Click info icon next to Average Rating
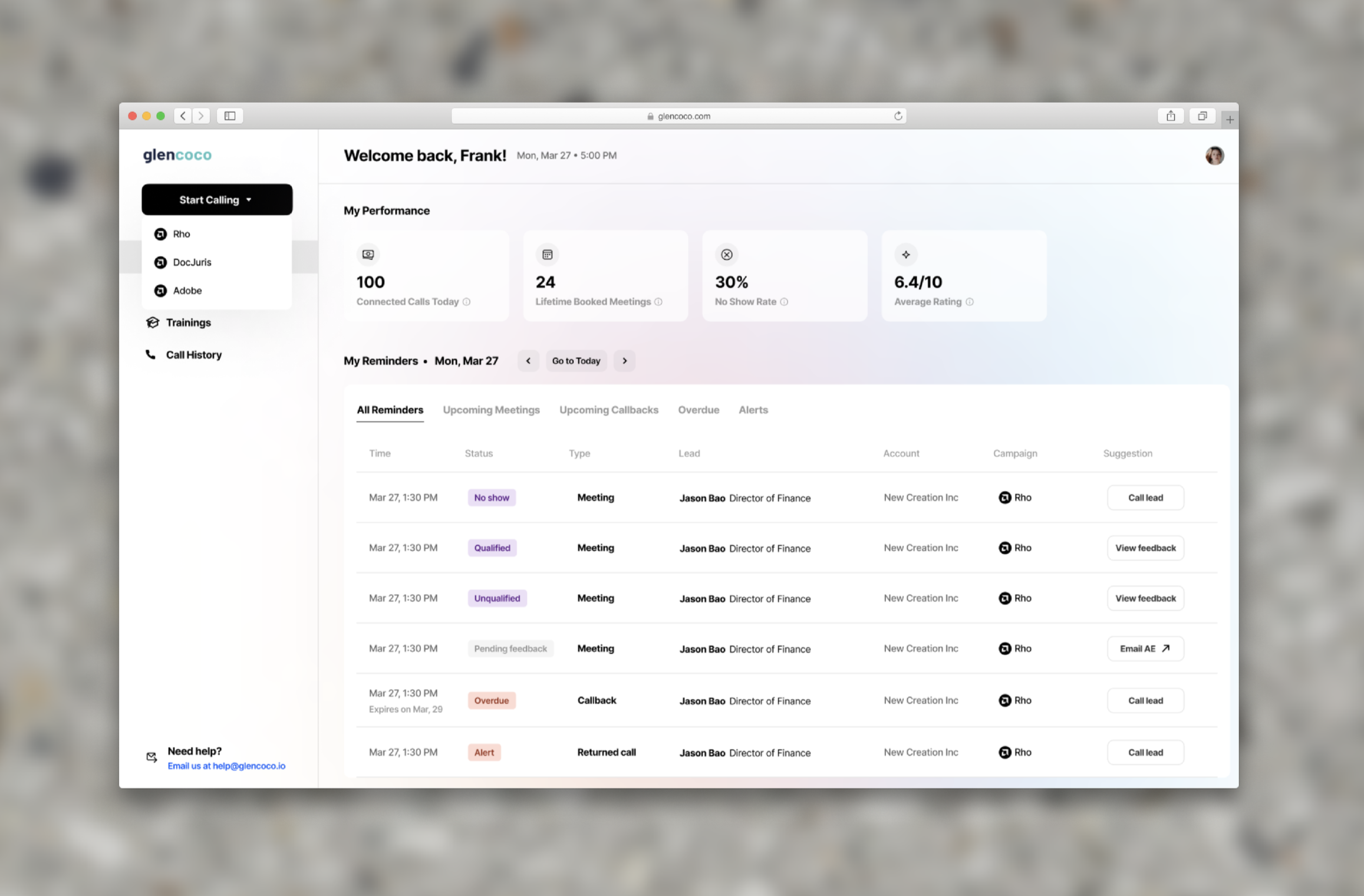 (x=970, y=302)
